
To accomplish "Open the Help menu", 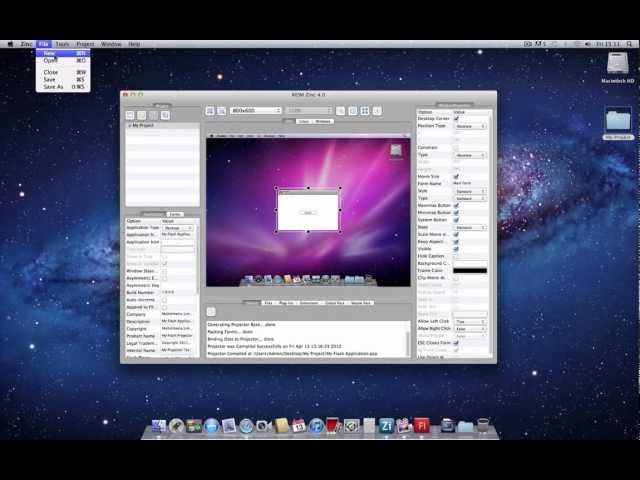I will (134, 44).
